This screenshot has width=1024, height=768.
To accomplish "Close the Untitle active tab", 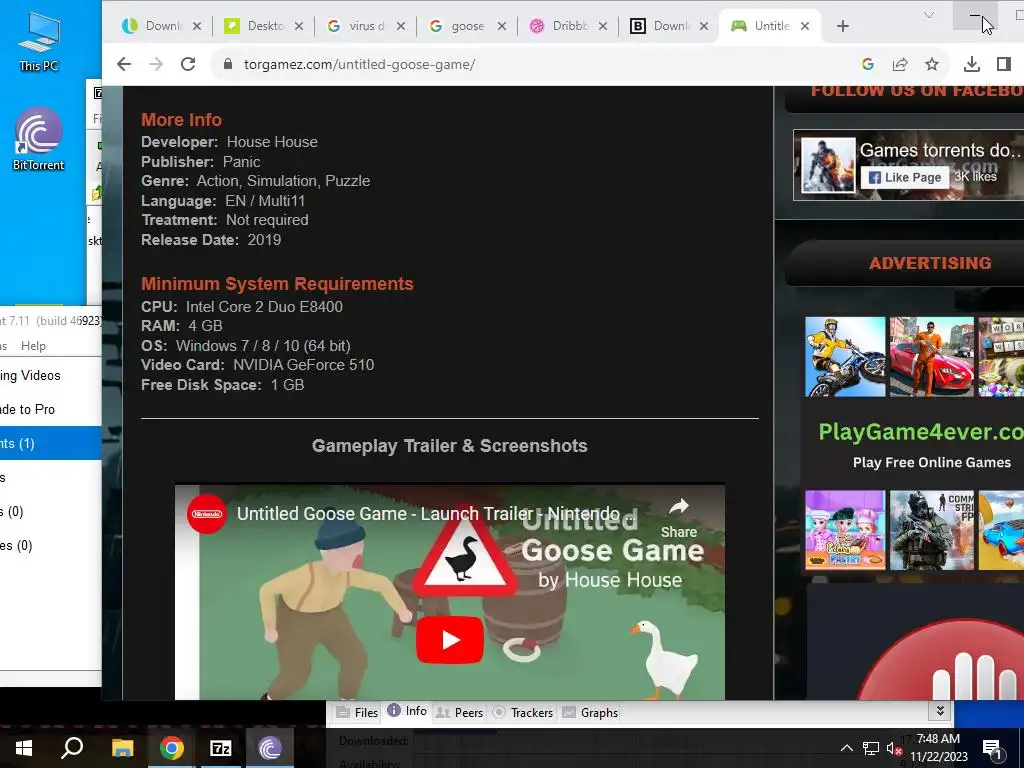I will [x=805, y=26].
